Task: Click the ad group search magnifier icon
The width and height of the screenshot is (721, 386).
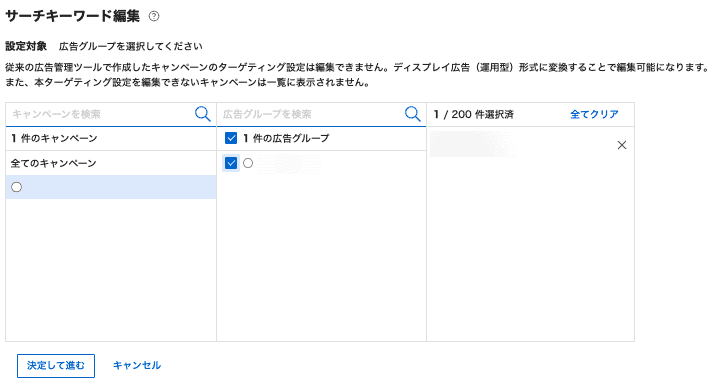Action: point(412,114)
